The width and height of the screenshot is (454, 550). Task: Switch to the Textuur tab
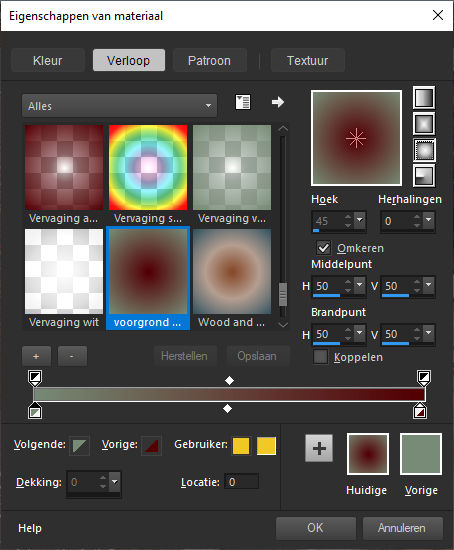[x=308, y=60]
